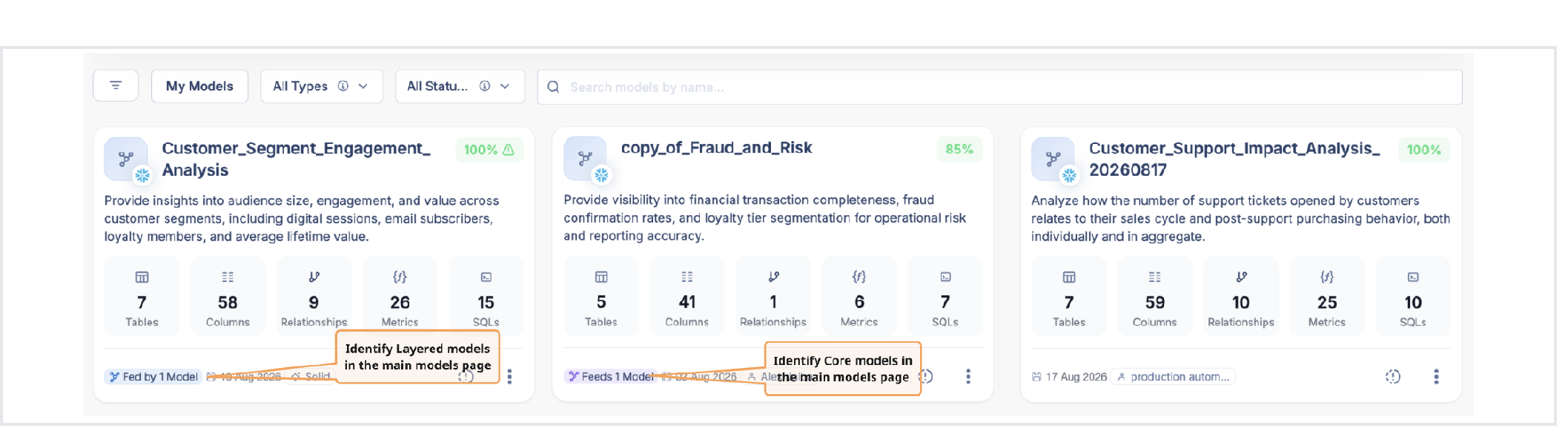Click the status alert icon on Customer_Support card
The image size is (1568, 434).
point(1393,376)
